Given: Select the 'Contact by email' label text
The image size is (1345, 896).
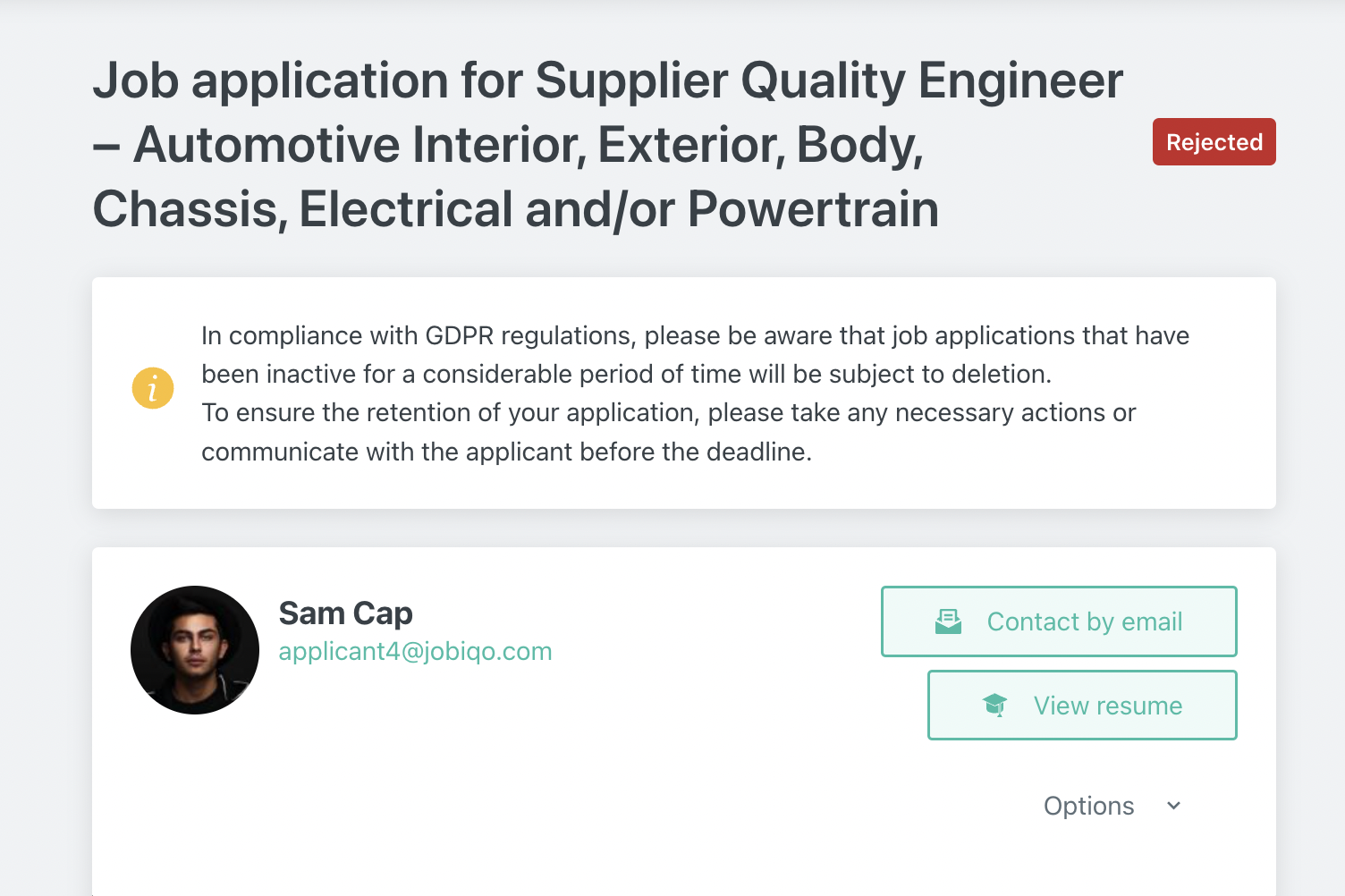Looking at the screenshot, I should click(1084, 621).
